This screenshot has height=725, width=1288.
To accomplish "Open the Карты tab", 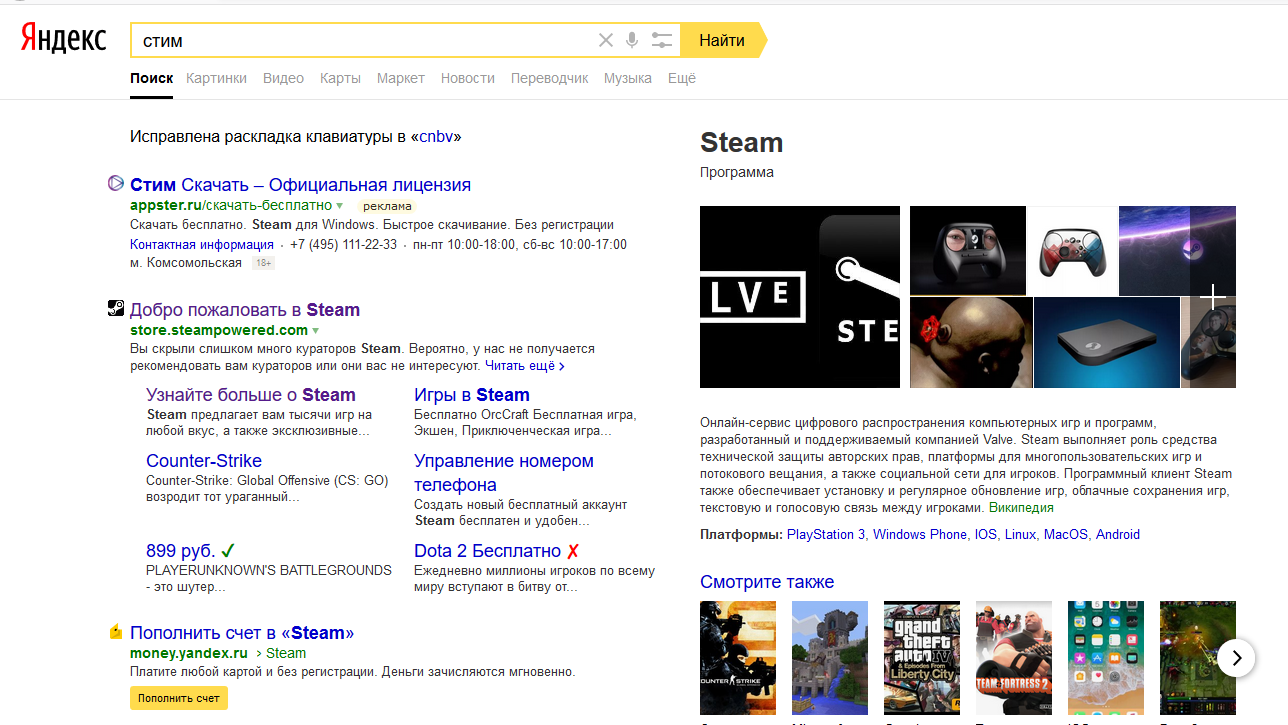I will tap(340, 78).
